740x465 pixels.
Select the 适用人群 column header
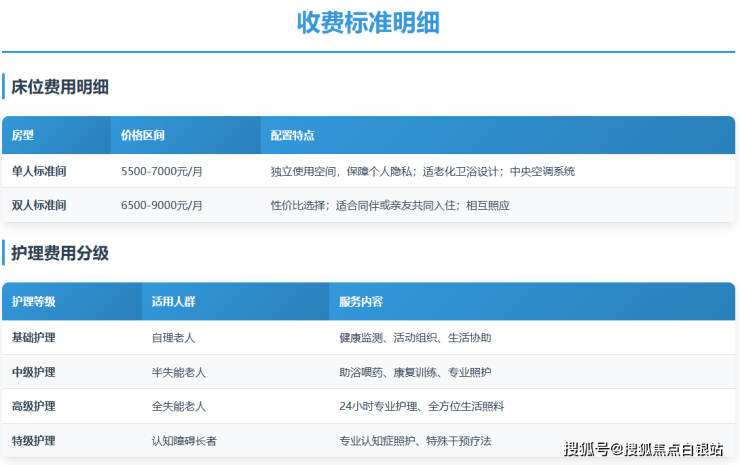(173, 301)
